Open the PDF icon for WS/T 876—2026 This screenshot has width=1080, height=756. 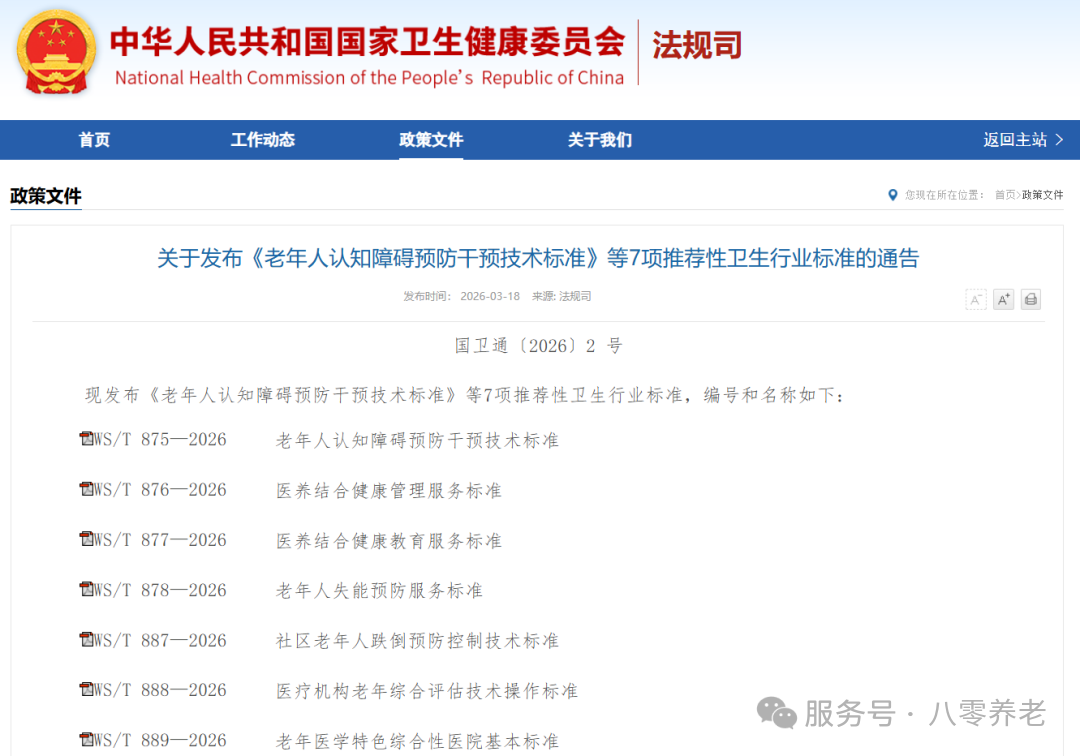[86, 489]
